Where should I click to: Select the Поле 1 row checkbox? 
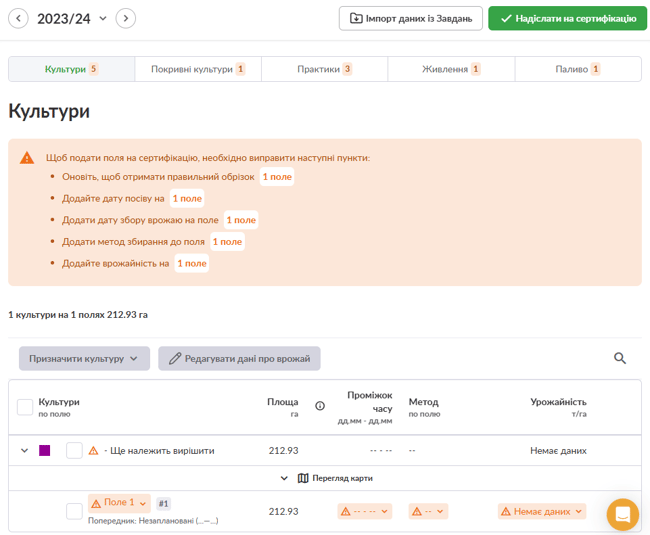[x=74, y=511]
